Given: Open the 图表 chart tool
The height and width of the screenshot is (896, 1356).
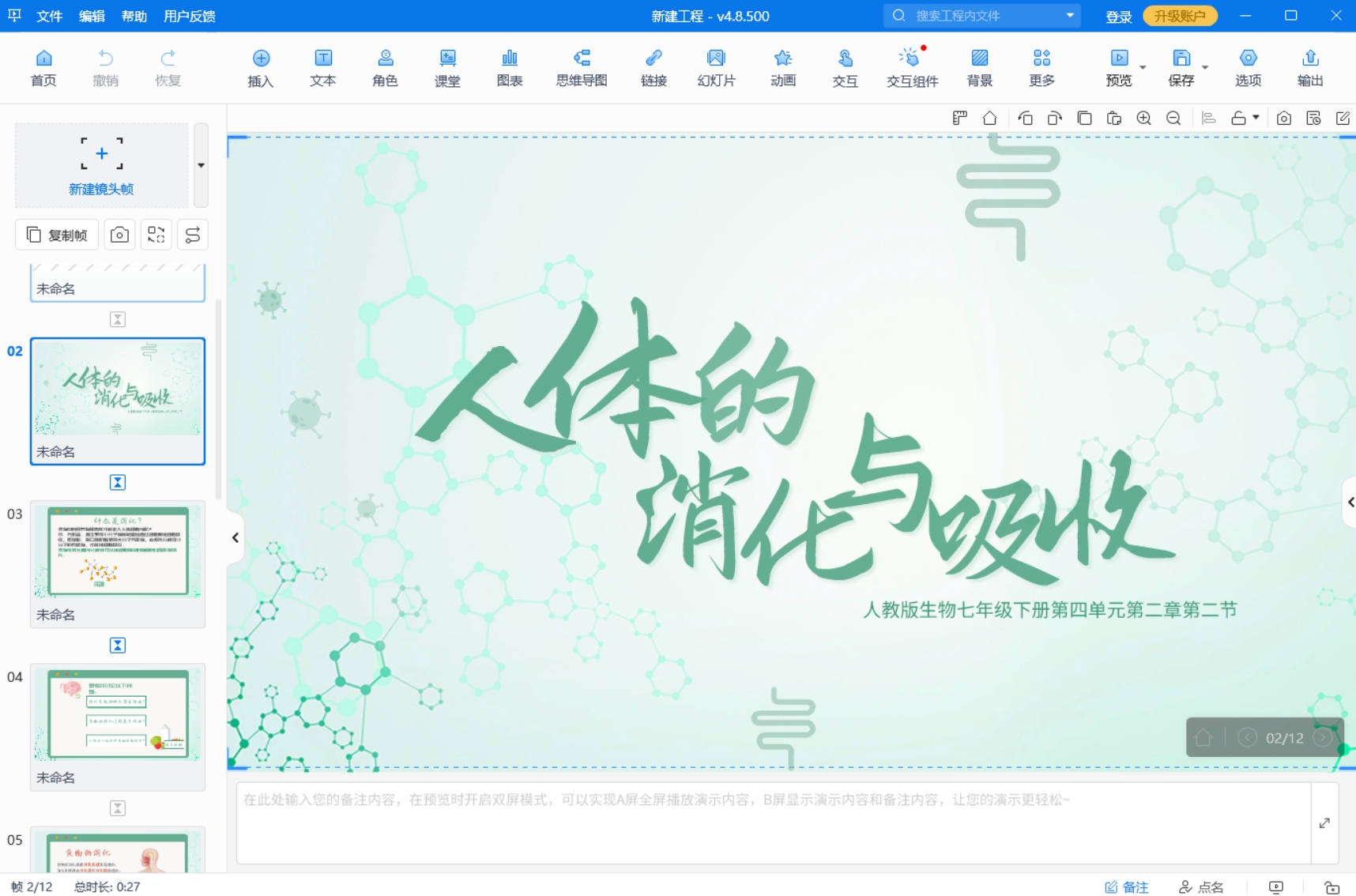Looking at the screenshot, I should coord(510,68).
